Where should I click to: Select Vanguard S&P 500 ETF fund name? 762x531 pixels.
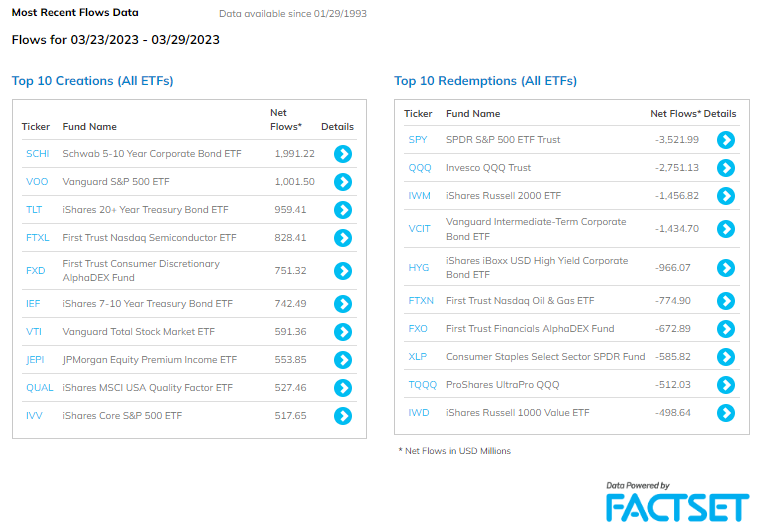(116, 182)
